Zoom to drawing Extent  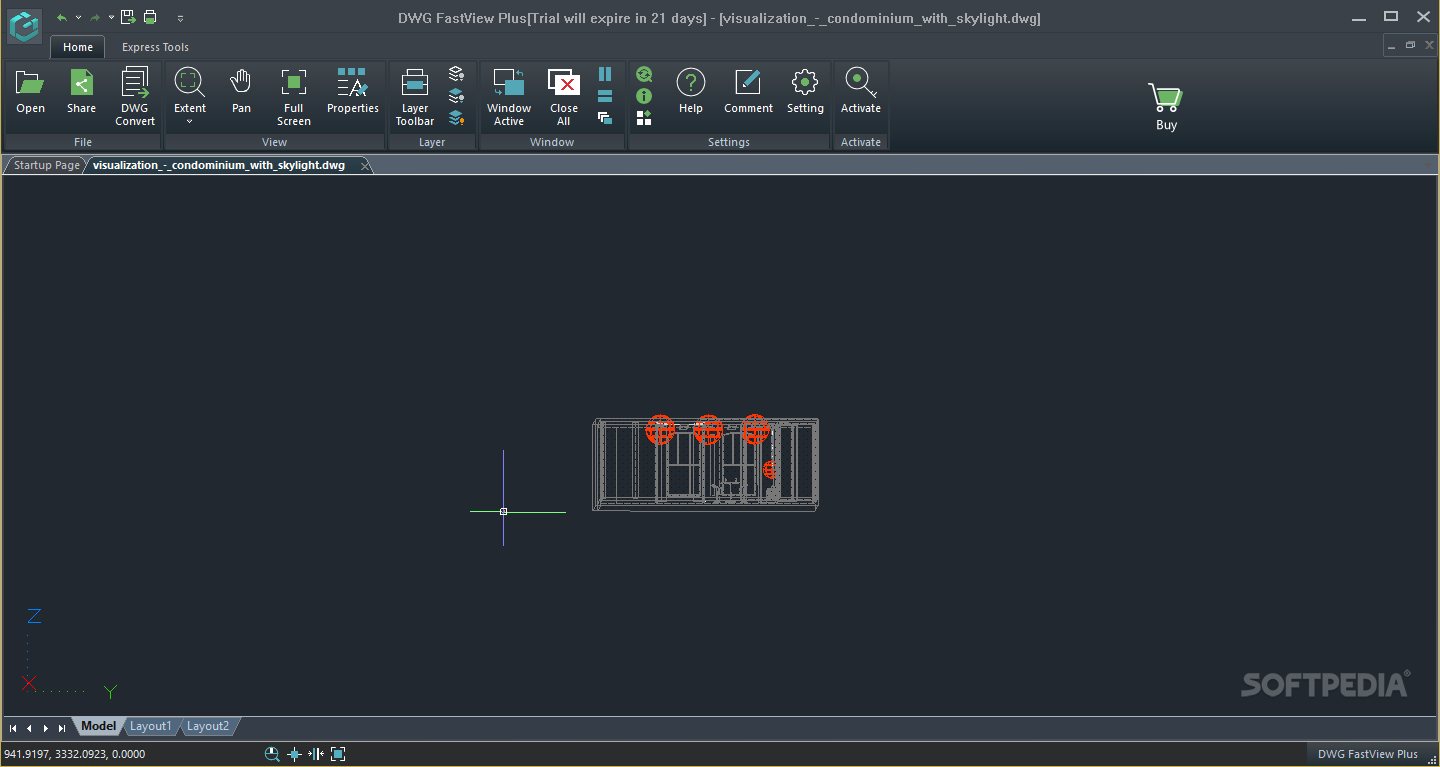tap(190, 92)
